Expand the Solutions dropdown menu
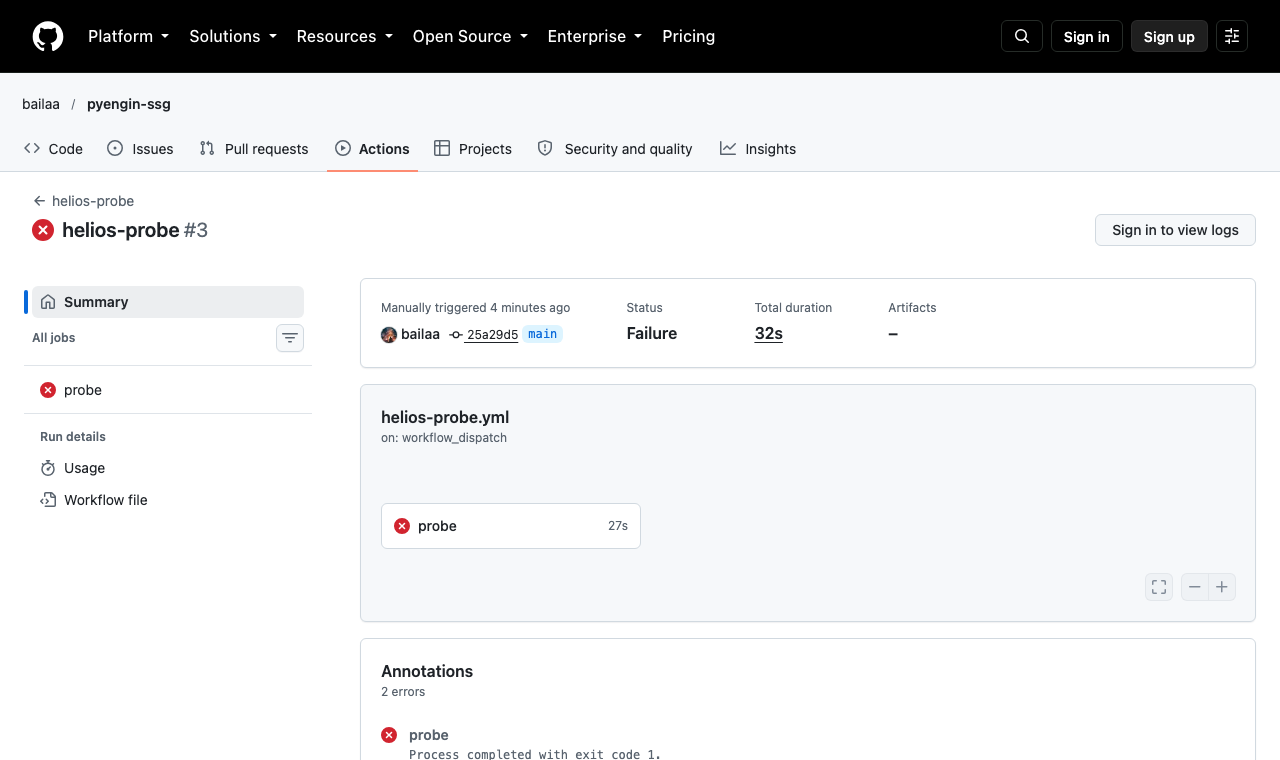 (x=232, y=36)
